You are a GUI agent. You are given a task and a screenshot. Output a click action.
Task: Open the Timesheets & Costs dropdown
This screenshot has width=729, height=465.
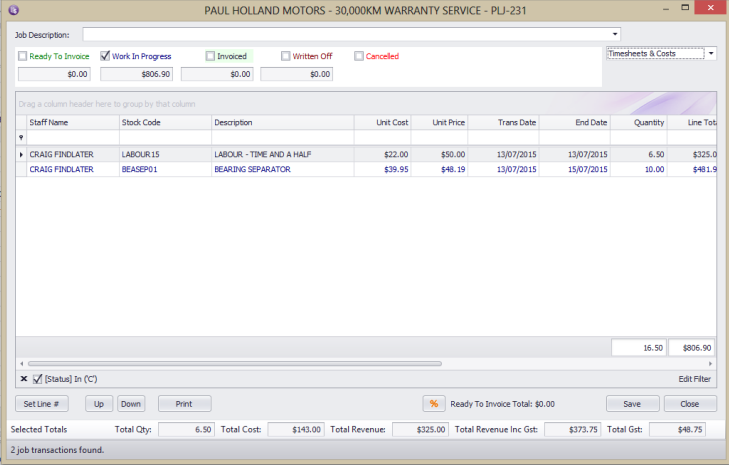tap(711, 53)
